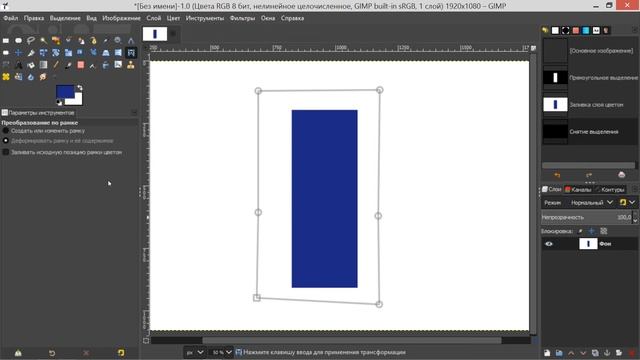The width and height of the screenshot is (640, 360).
Task: Select the pink Eraser tool
Action: 81,65
